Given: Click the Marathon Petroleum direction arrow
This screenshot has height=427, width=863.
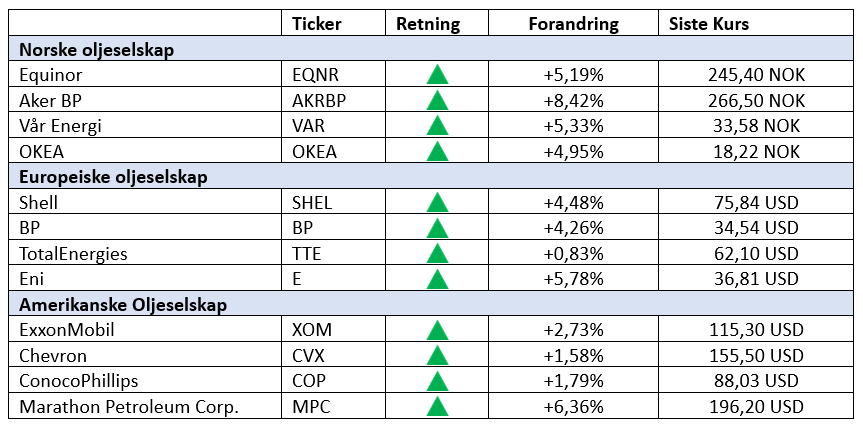Looking at the screenshot, I should click(435, 407).
